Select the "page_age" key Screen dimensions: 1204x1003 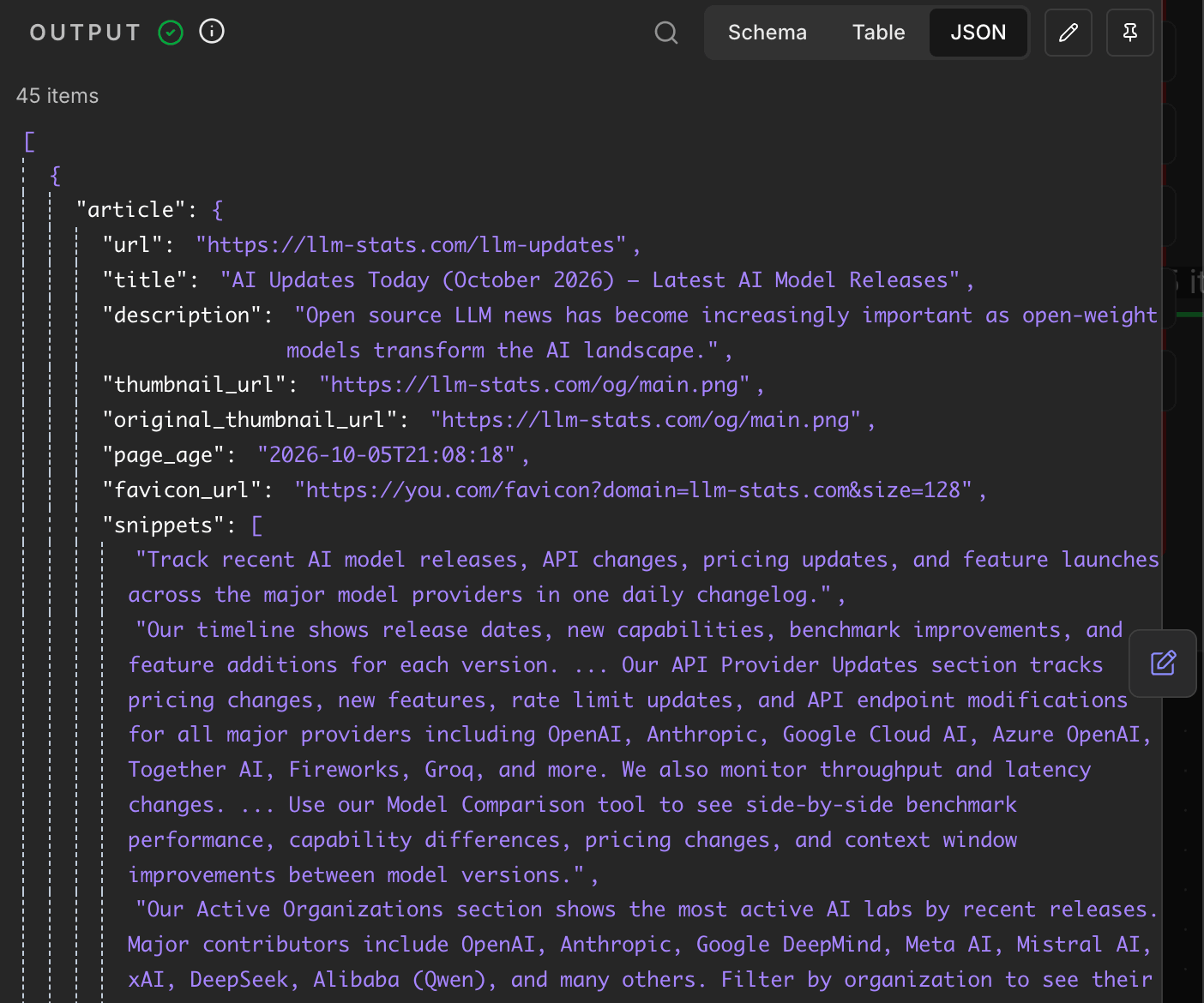tap(163, 455)
